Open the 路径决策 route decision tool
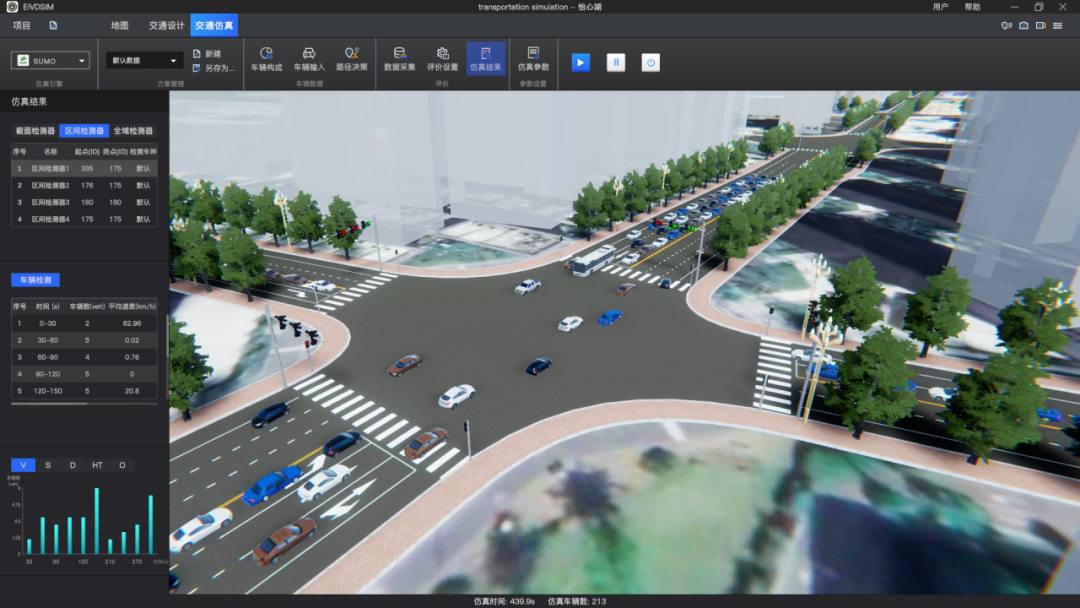1080x608 pixels. point(351,59)
